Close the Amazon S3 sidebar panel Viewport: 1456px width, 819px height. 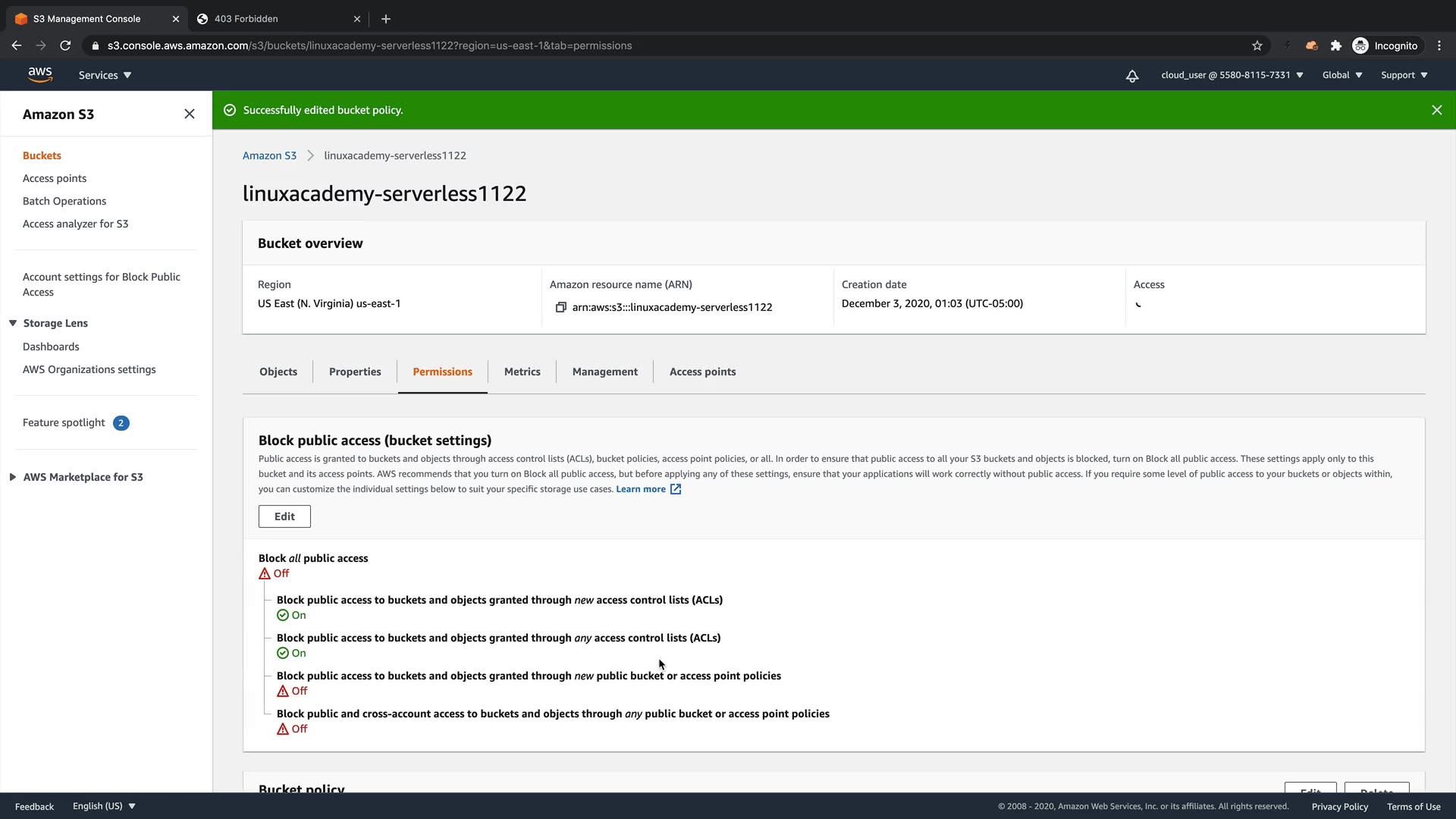[x=189, y=114]
